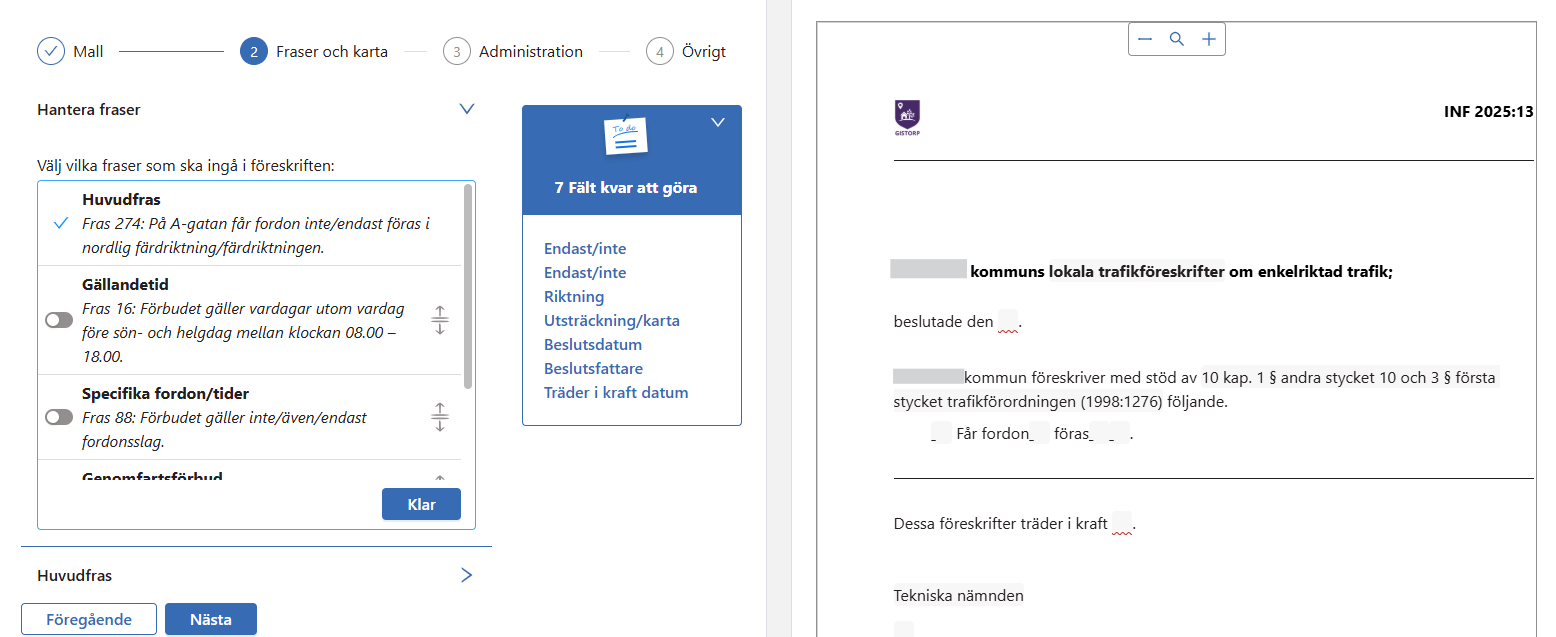Click the zoom out minus icon
Screen dimensions: 1556x637
point(1145,39)
